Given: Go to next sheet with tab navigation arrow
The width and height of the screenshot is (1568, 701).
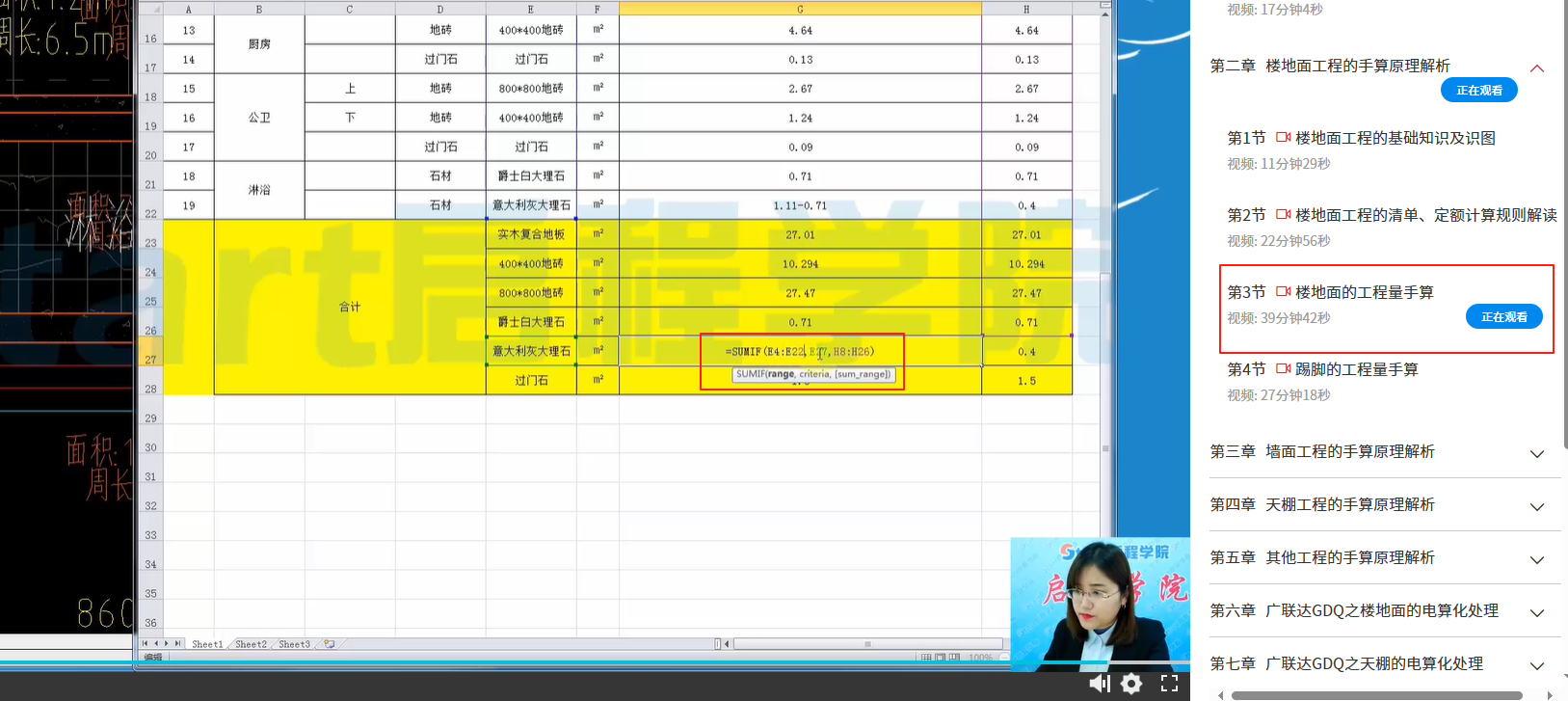Looking at the screenshot, I should (167, 643).
